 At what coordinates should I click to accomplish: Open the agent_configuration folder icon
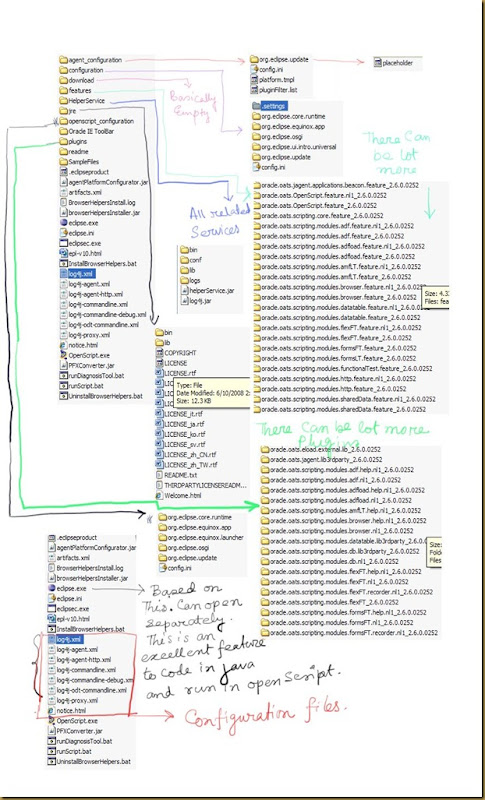coord(63,60)
